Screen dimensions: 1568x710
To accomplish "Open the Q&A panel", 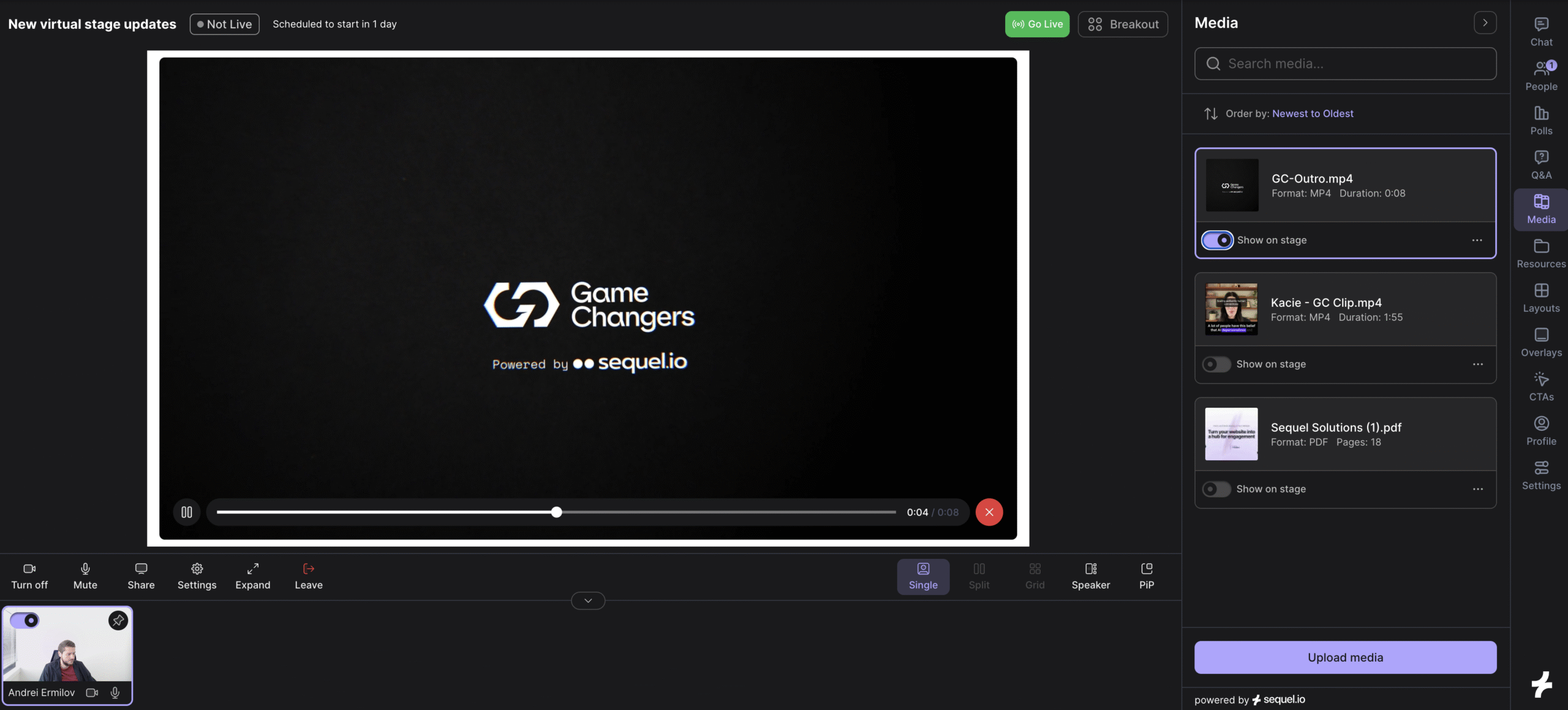I will (x=1541, y=165).
